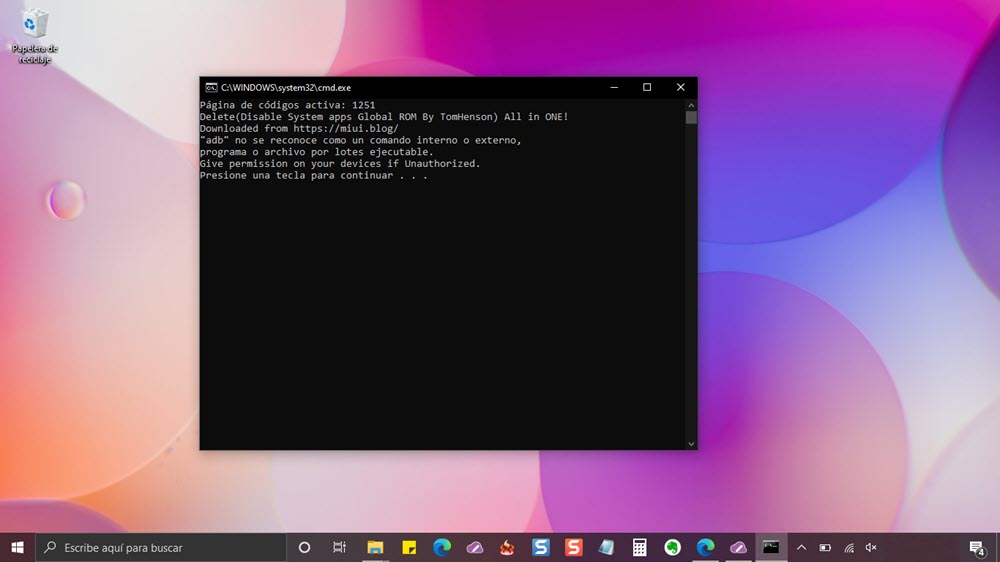
Task: Open Calculator from the taskbar
Action: pyautogui.click(x=639, y=547)
